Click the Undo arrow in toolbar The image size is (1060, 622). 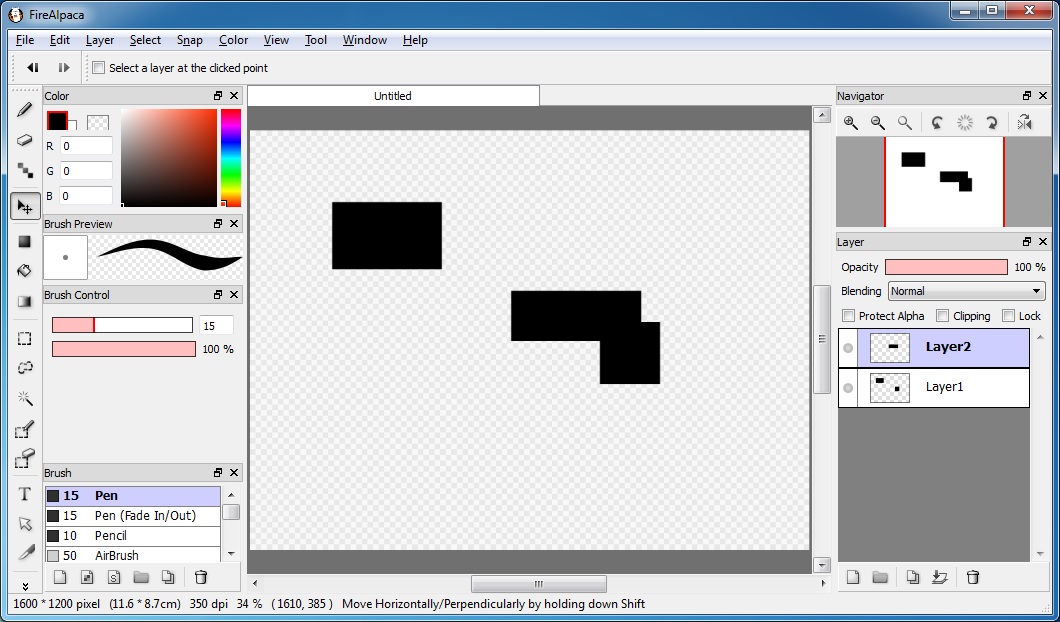tap(32, 68)
